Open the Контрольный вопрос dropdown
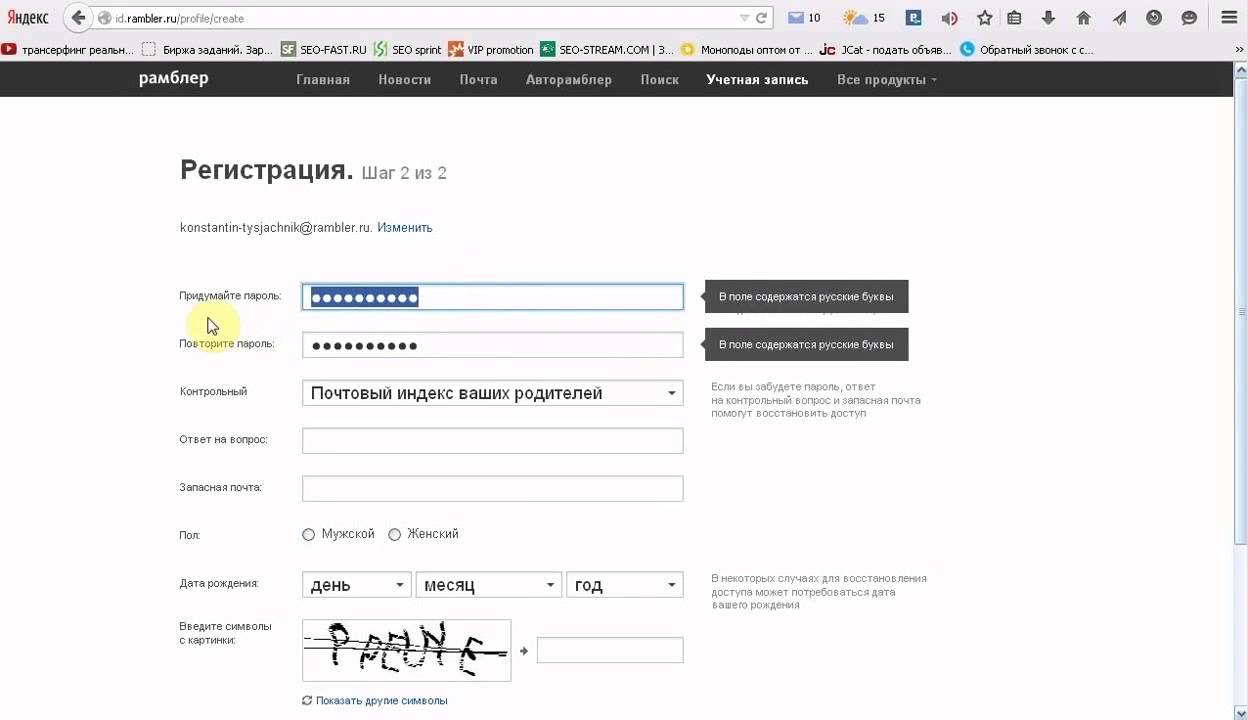 [x=493, y=393]
